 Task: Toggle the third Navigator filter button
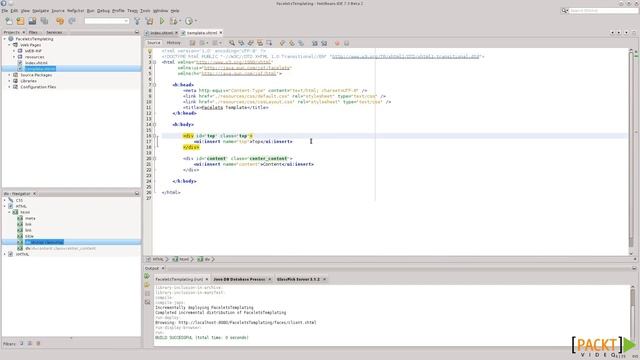click(x=38, y=344)
